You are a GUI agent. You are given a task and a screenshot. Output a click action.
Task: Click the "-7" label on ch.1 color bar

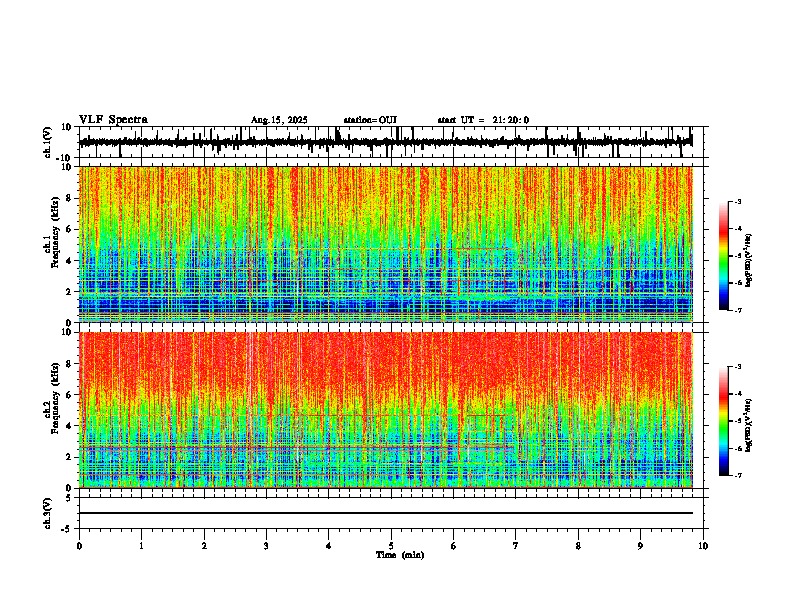[x=737, y=310]
